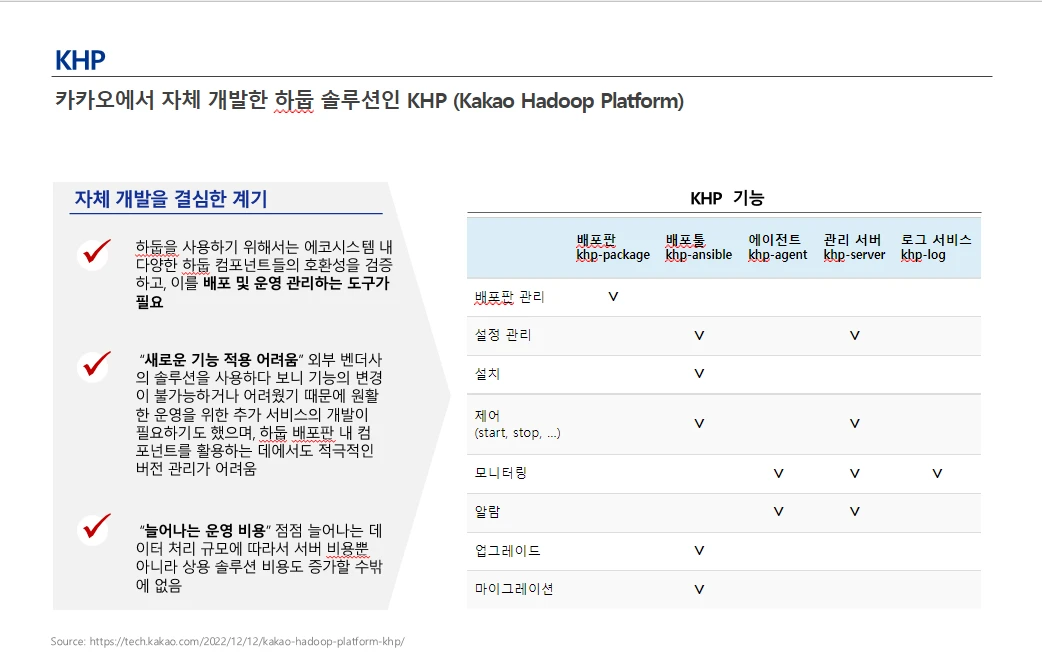Select the row label 모니터링
The height and width of the screenshot is (661, 1042).
tap(500, 473)
